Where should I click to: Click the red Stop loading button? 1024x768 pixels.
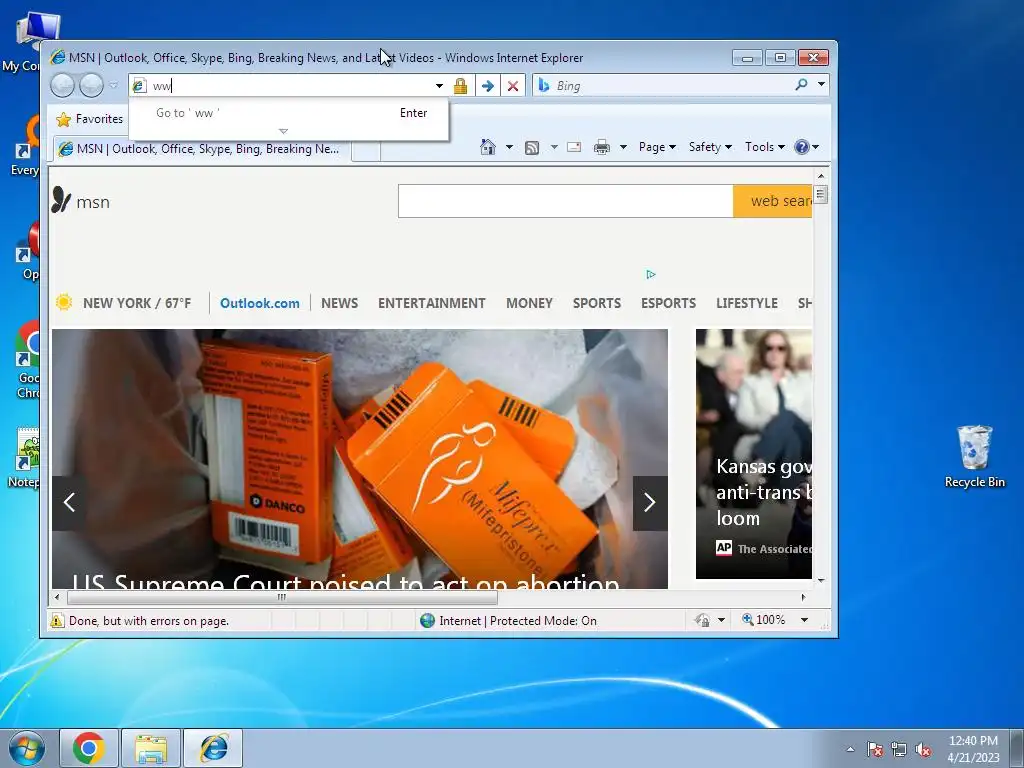pos(513,86)
